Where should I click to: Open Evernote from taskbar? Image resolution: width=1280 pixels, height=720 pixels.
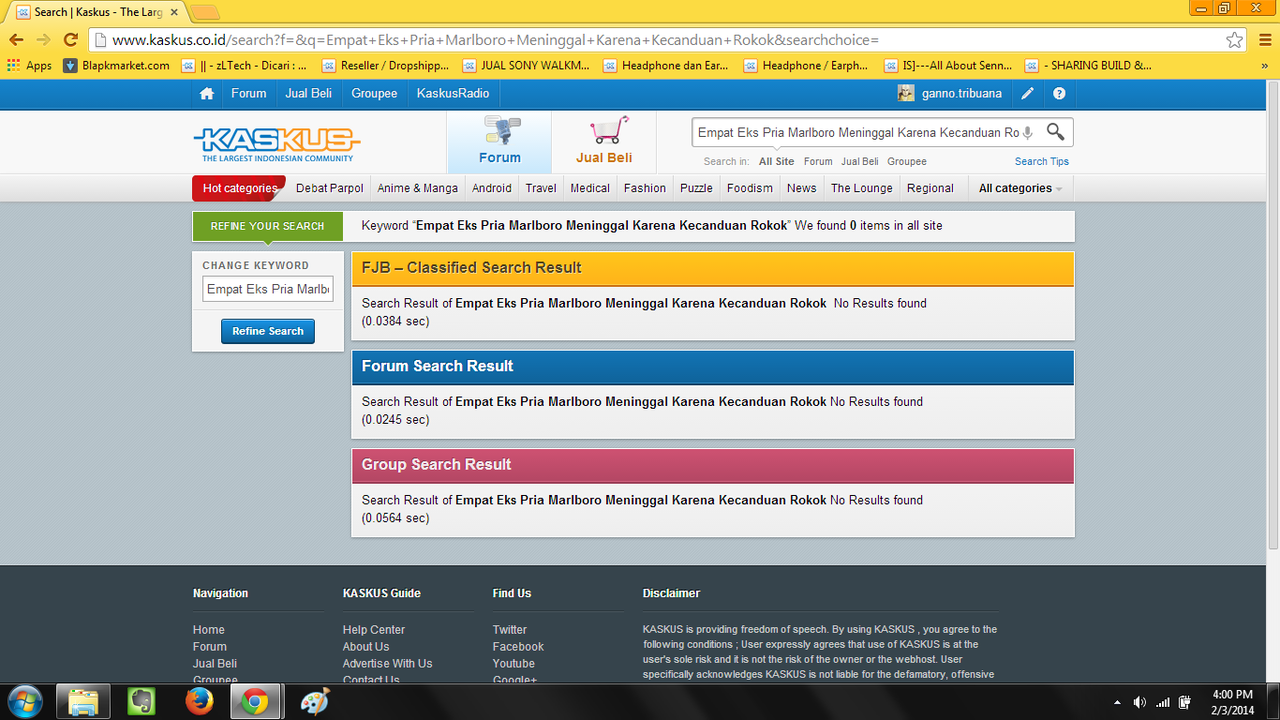(x=141, y=702)
